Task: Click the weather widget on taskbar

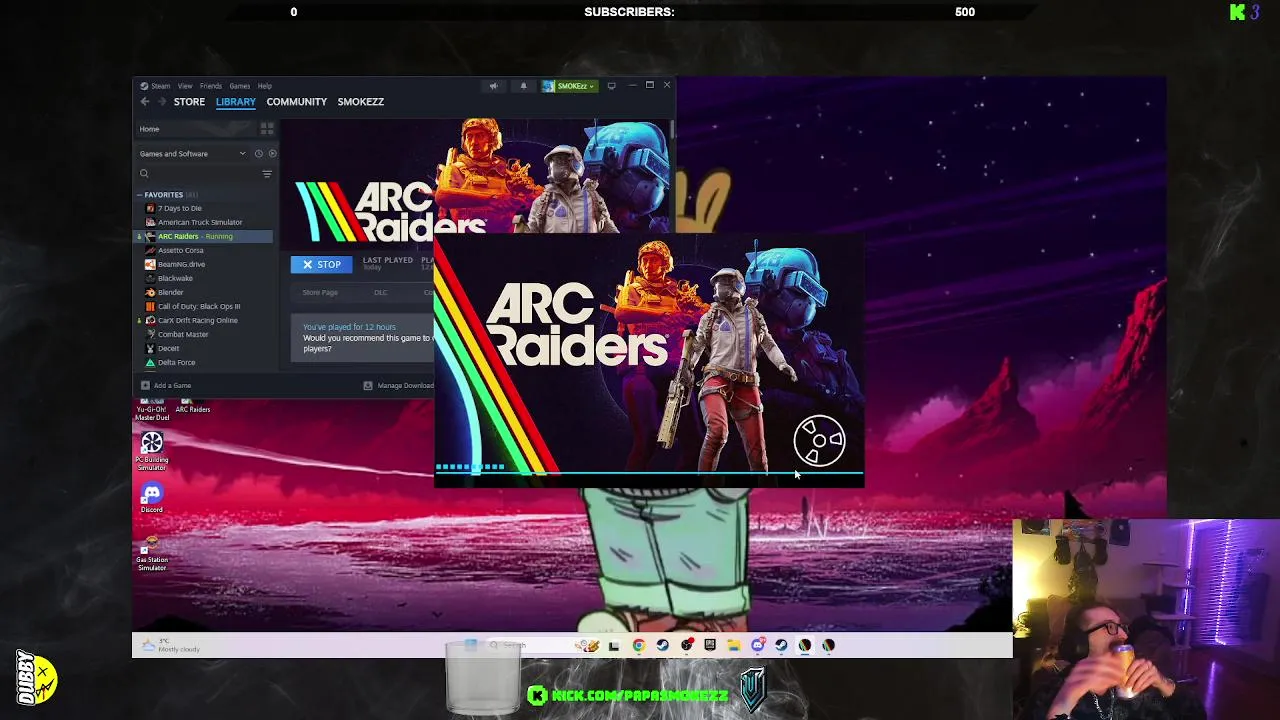Action: point(172,646)
